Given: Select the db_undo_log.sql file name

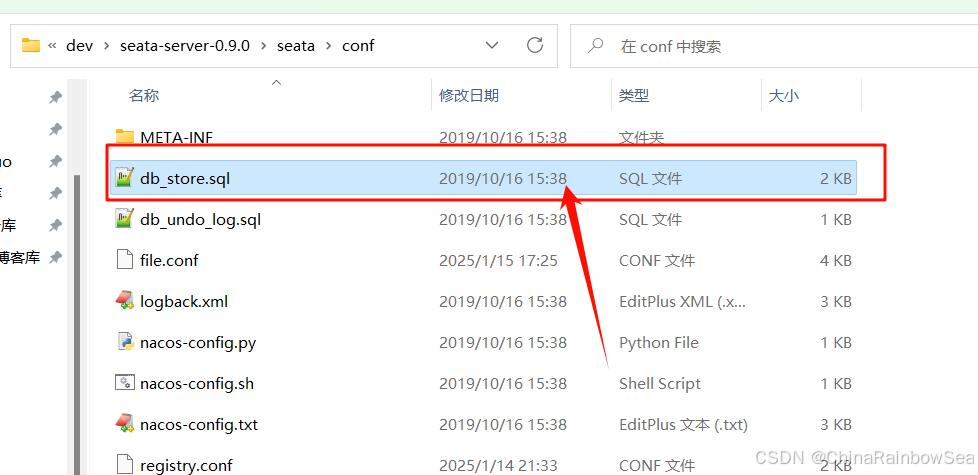Looking at the screenshot, I should tap(200, 220).
